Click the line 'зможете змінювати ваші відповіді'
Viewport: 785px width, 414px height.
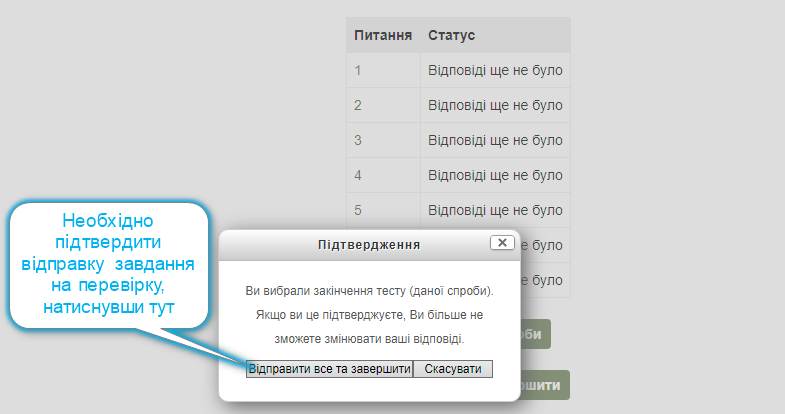tap(369, 339)
